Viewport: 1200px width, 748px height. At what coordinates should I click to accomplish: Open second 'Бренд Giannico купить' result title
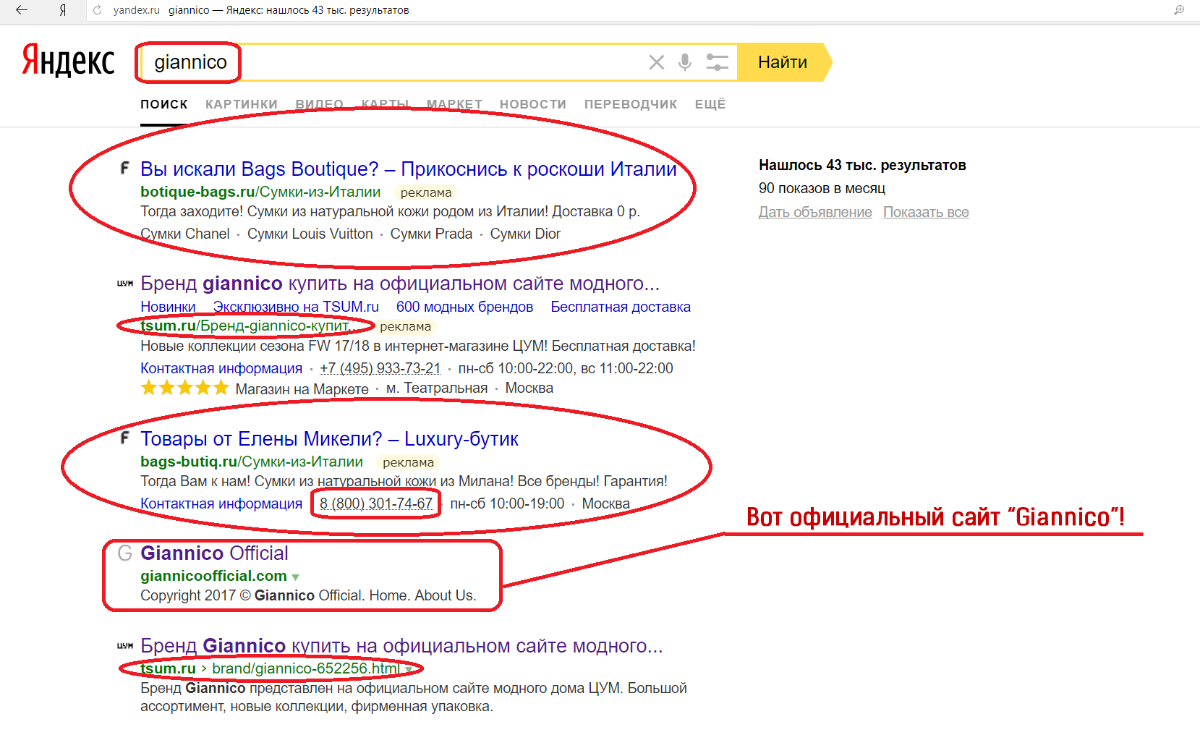click(402, 646)
